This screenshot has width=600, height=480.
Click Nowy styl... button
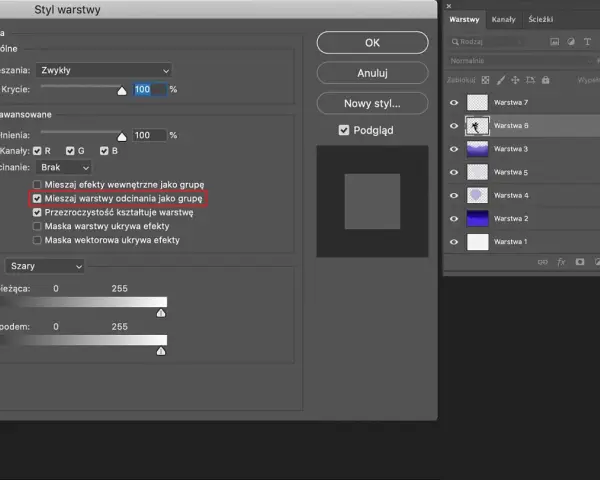372,103
